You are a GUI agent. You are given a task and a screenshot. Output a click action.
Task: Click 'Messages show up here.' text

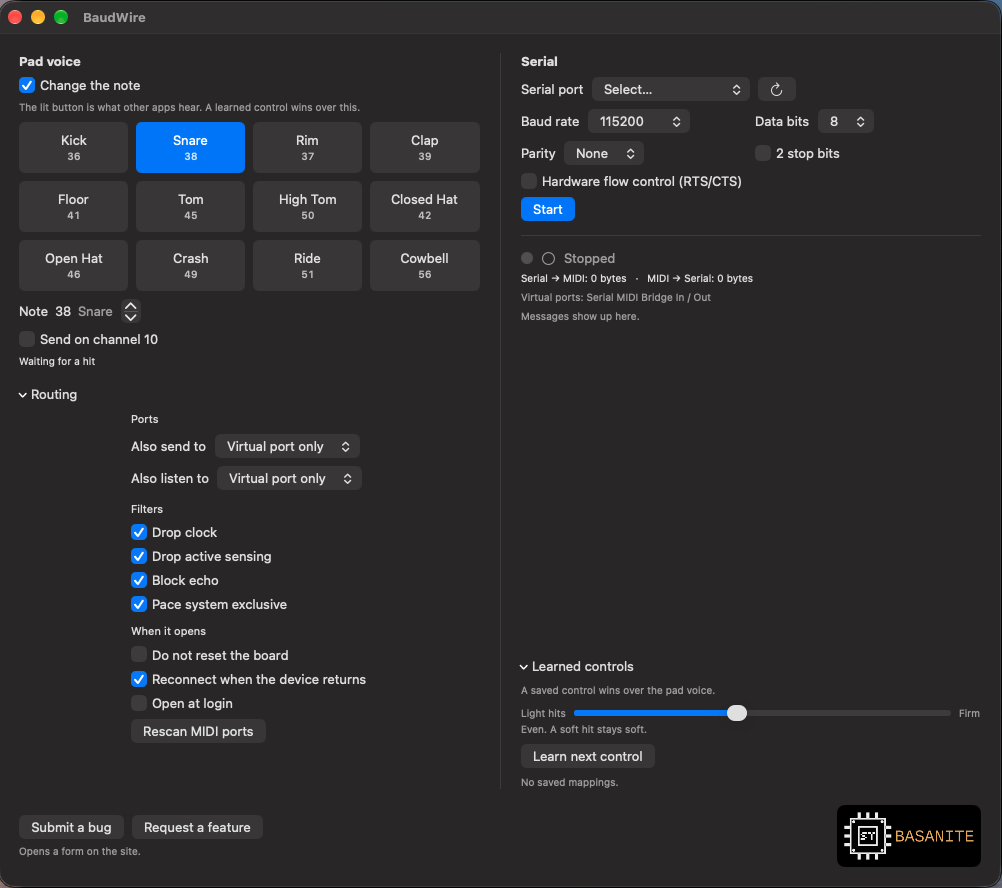coord(580,317)
